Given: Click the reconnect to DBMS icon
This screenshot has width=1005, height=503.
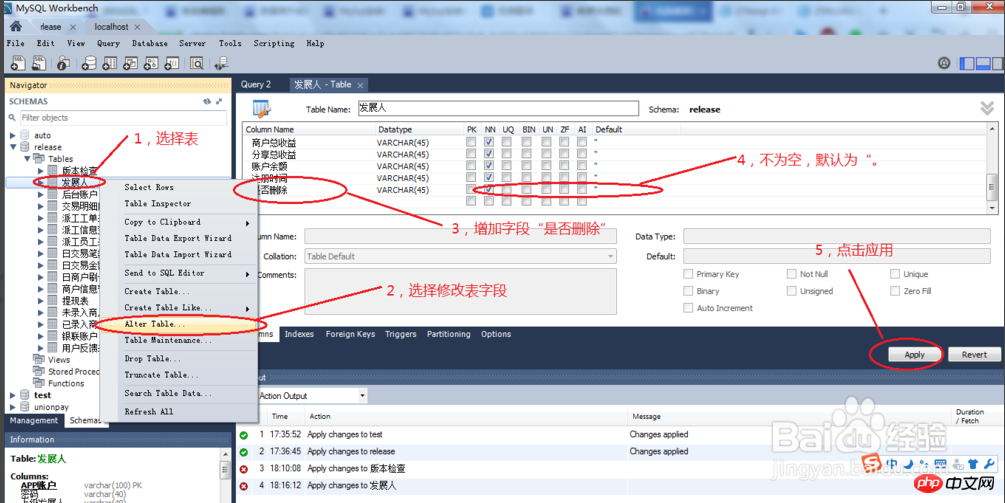Looking at the screenshot, I should pos(222,63).
